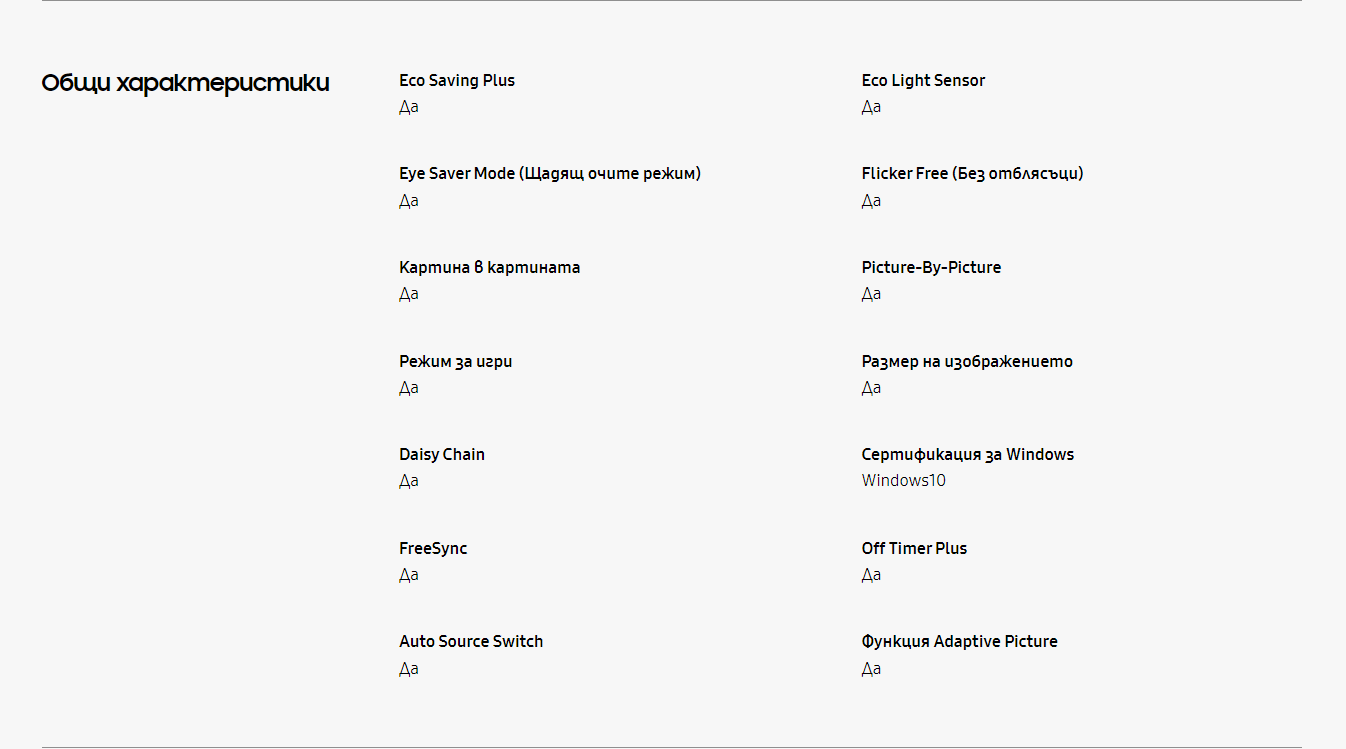The height and width of the screenshot is (749, 1346).
Task: Click the Flicker Free spec label
Action: tap(972, 174)
